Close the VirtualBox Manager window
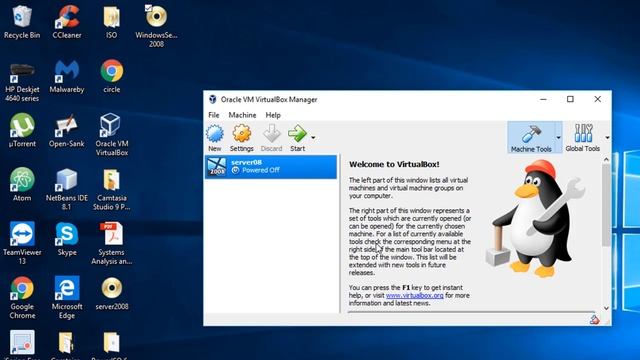 [598, 99]
